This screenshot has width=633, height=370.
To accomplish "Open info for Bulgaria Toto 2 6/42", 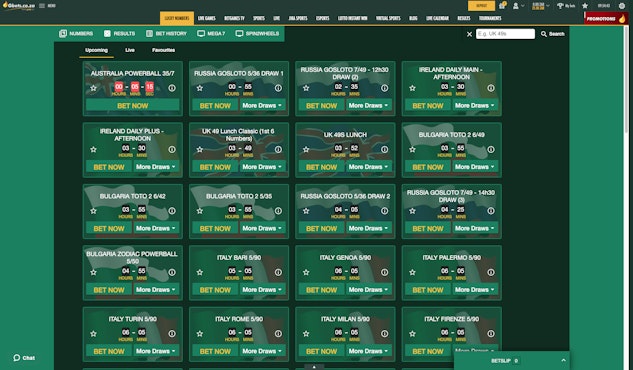I will point(172,211).
